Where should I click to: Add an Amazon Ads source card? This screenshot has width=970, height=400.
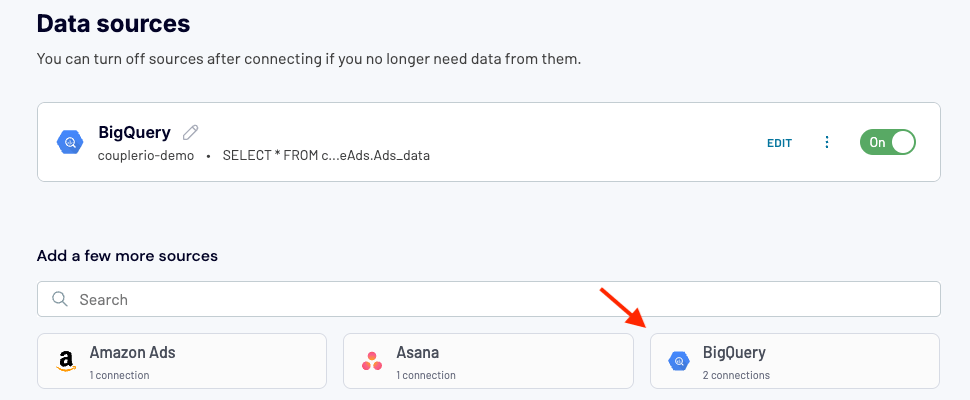point(182,361)
